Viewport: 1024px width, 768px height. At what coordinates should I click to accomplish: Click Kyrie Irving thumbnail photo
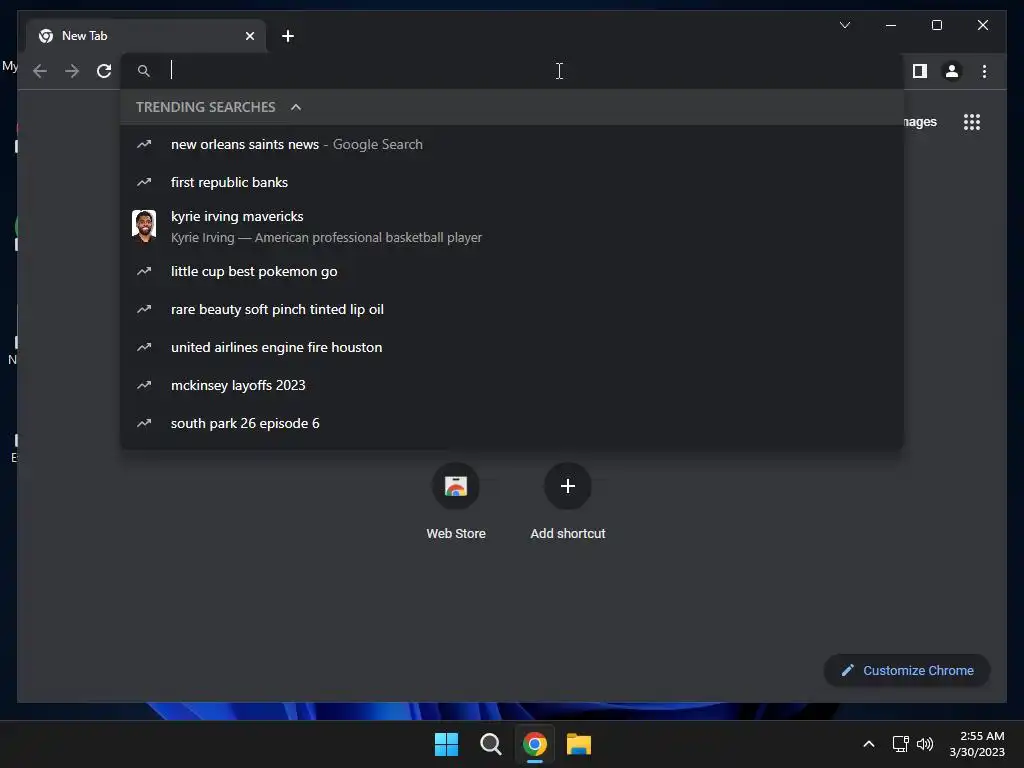coord(144,227)
